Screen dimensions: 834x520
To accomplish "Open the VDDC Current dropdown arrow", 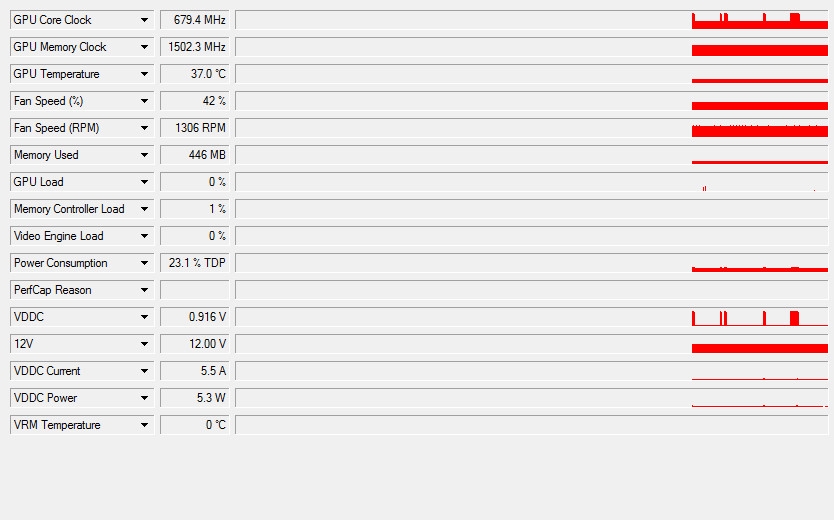I will (145, 371).
